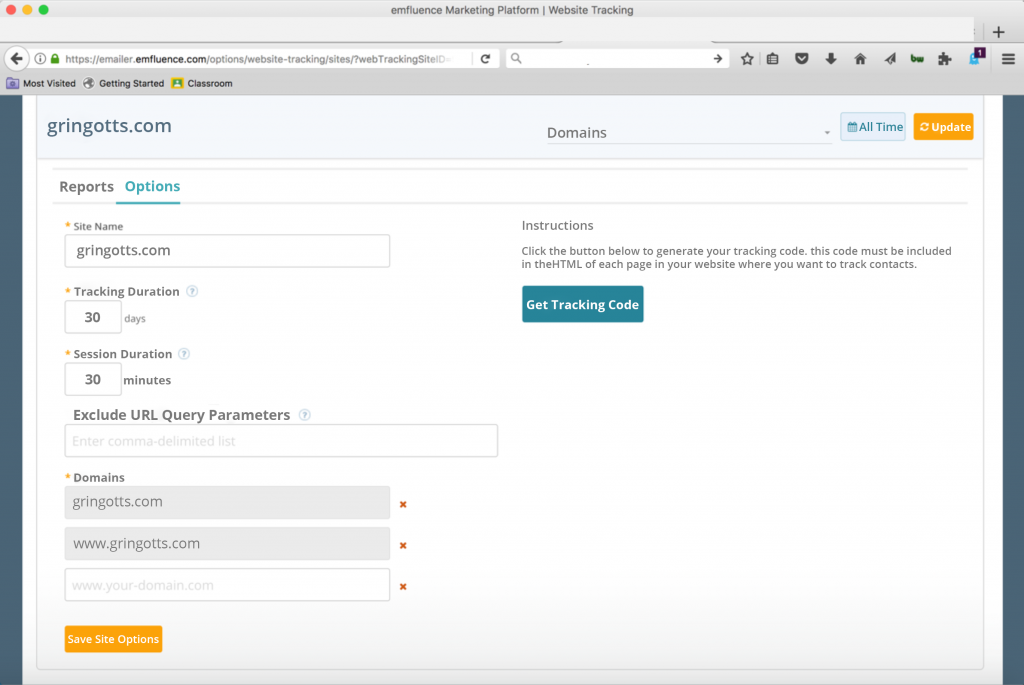This screenshot has height=685, width=1024.
Task: Click Save Site Options
Action: coord(113,638)
